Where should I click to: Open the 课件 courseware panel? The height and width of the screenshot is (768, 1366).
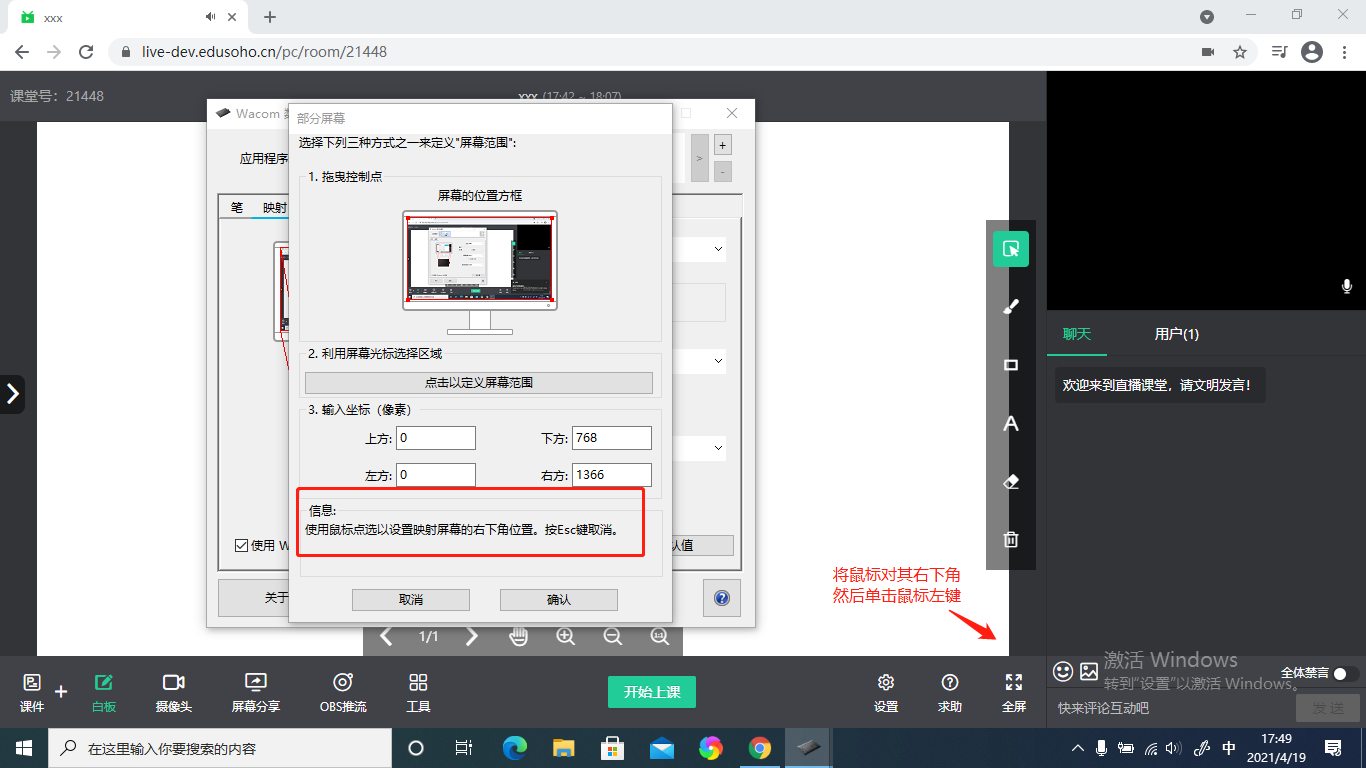click(x=32, y=692)
